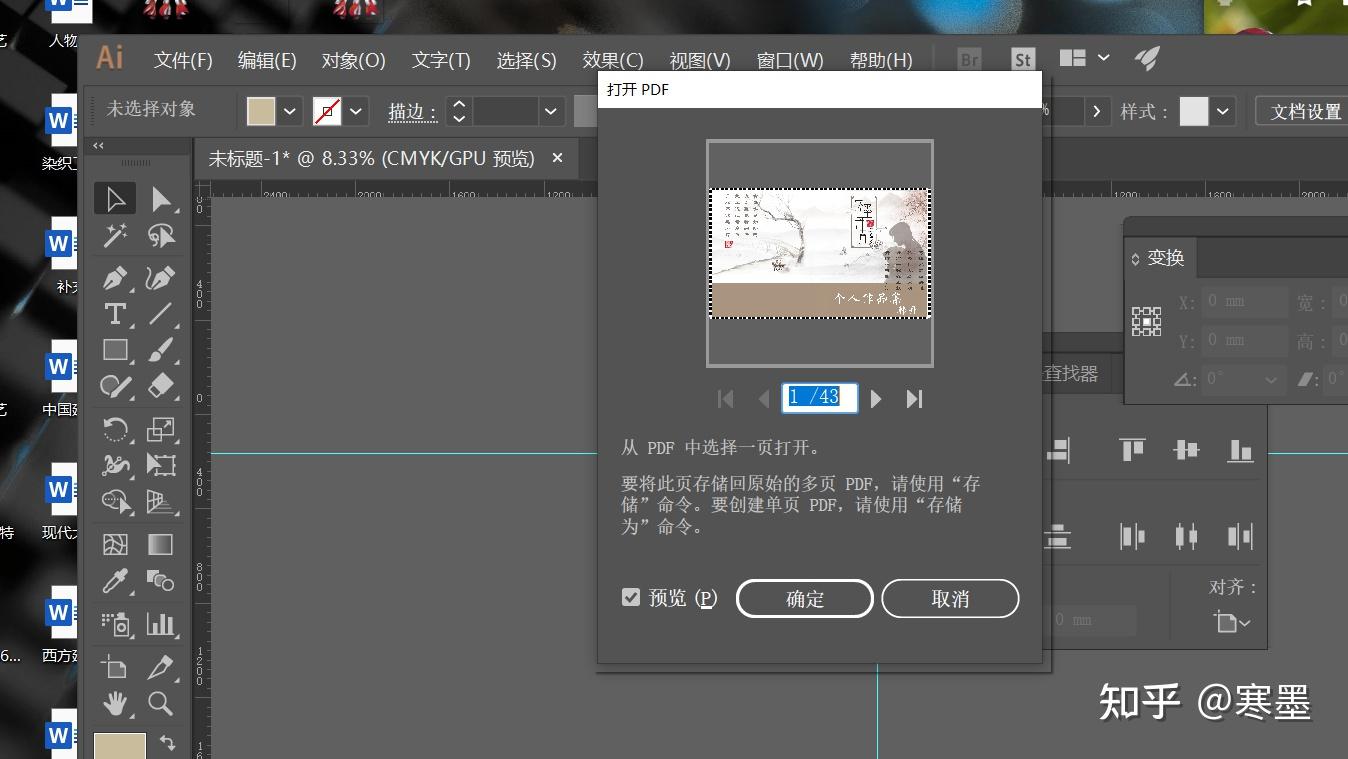
Task: Click vertical align top icon
Action: (x=1132, y=450)
